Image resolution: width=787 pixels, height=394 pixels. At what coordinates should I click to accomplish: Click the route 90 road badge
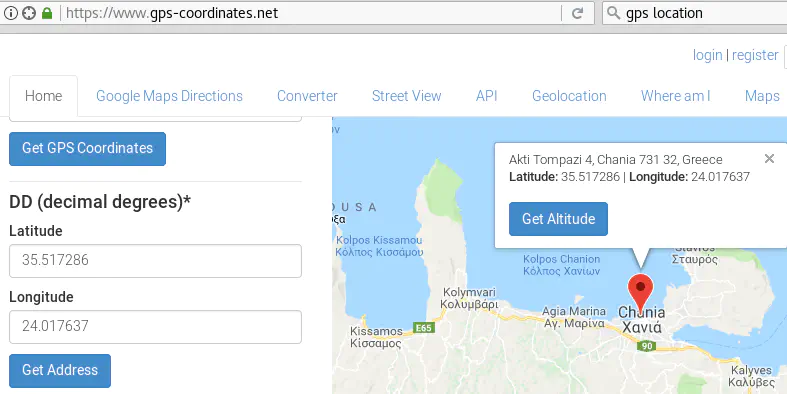647,346
